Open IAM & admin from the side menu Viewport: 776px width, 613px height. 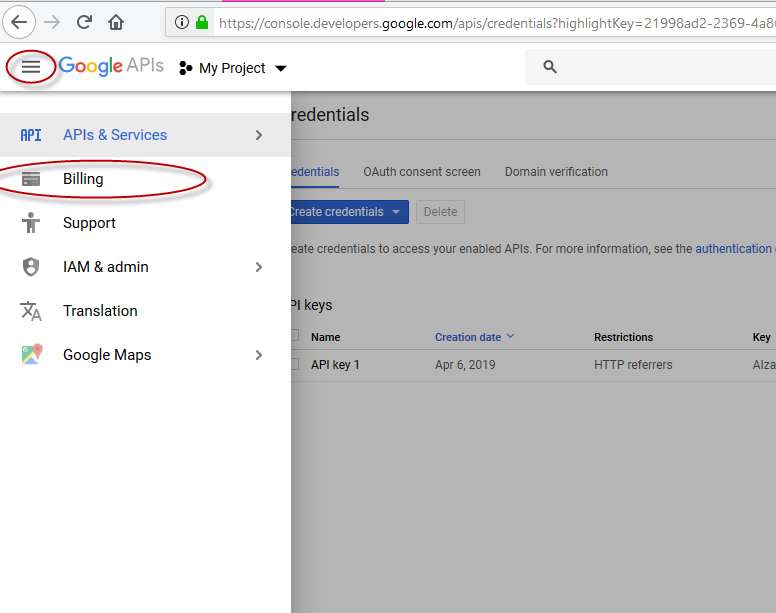(145, 267)
